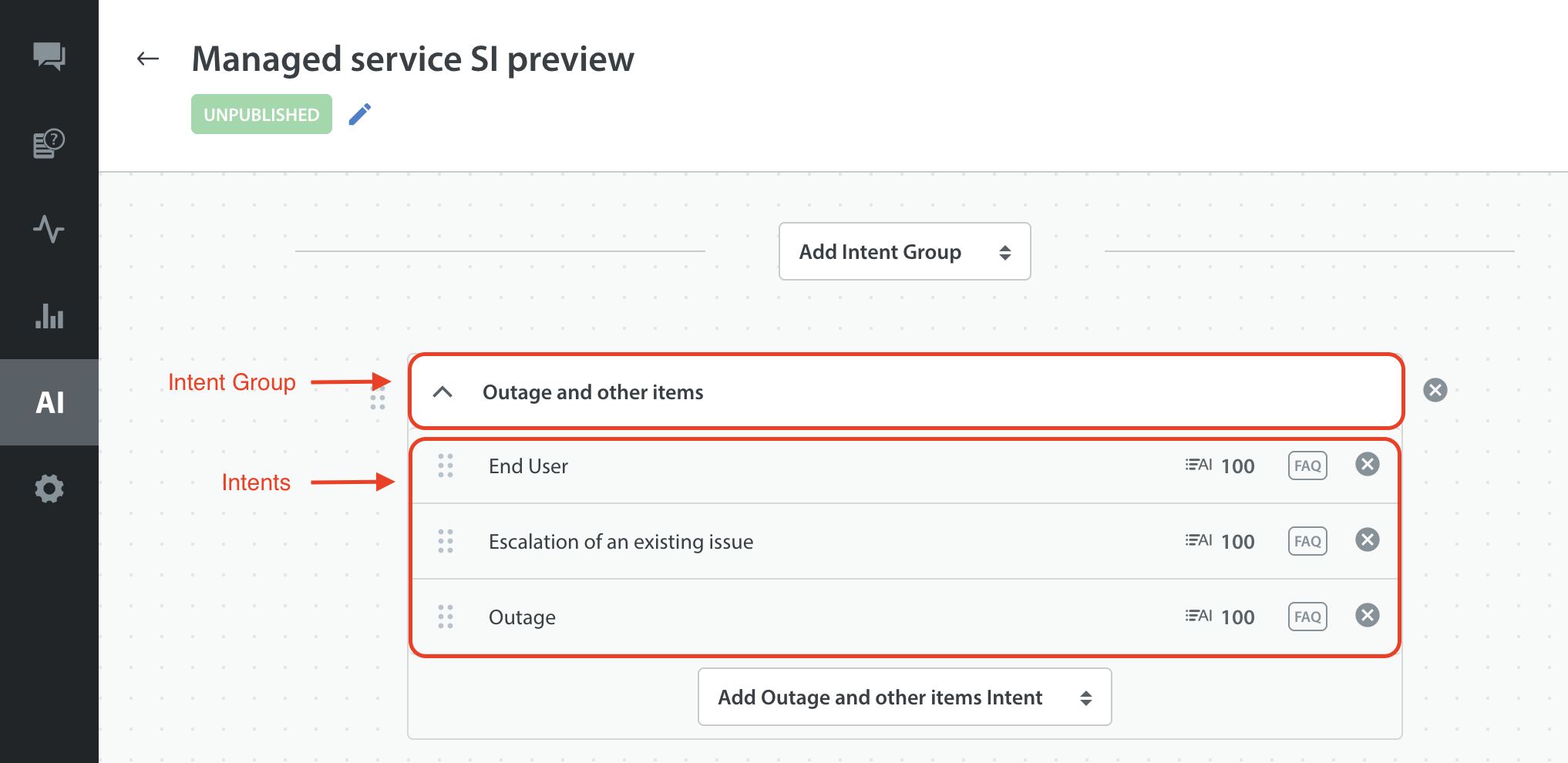
Task: Click the drag handle for End User intent
Action: point(446,466)
